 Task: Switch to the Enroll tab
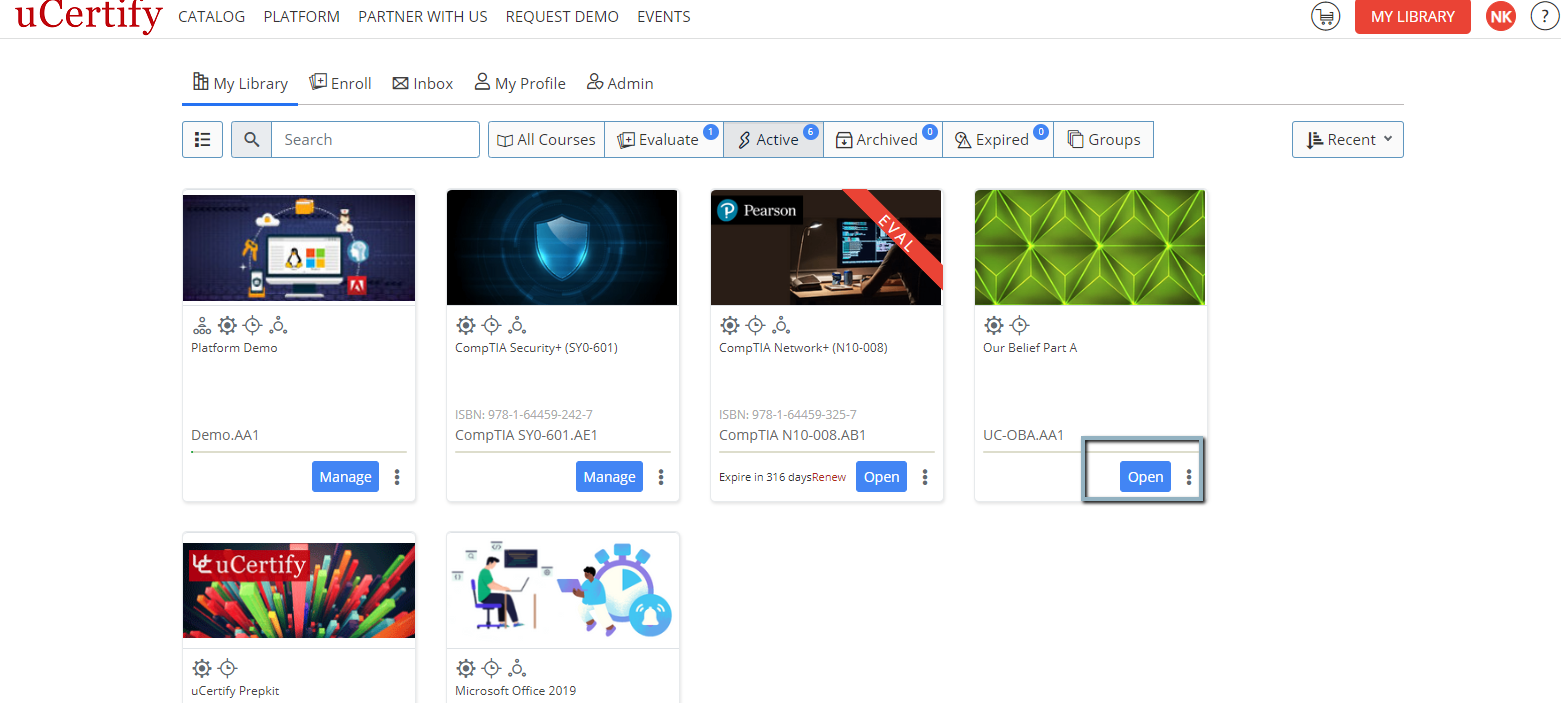[x=340, y=83]
